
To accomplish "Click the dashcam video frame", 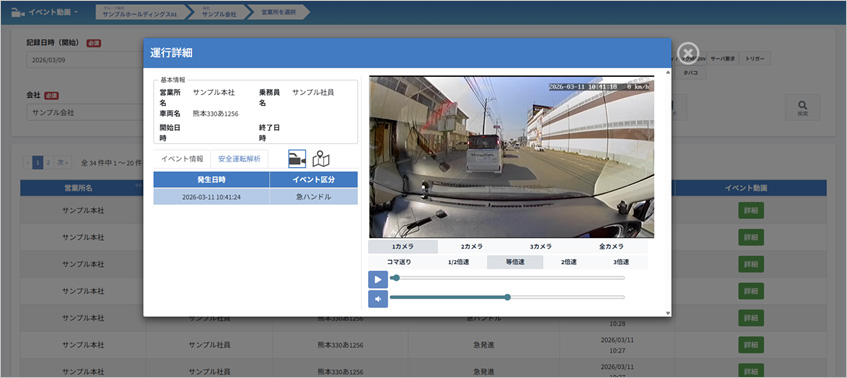I will coord(512,157).
